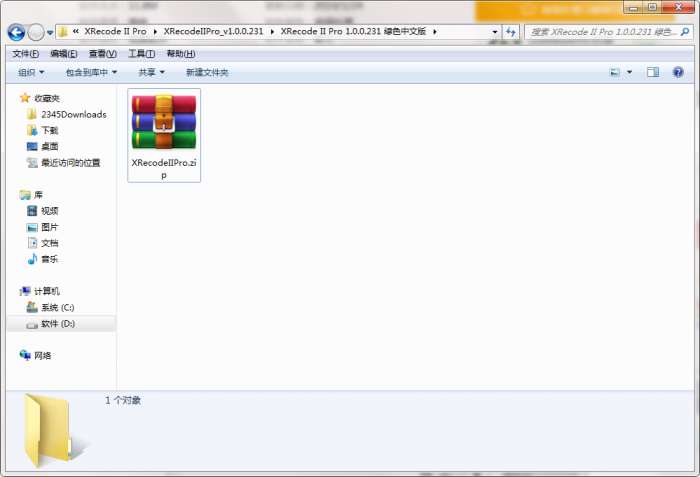
Task: Click the large folder icon in details pane
Action: tap(53, 430)
